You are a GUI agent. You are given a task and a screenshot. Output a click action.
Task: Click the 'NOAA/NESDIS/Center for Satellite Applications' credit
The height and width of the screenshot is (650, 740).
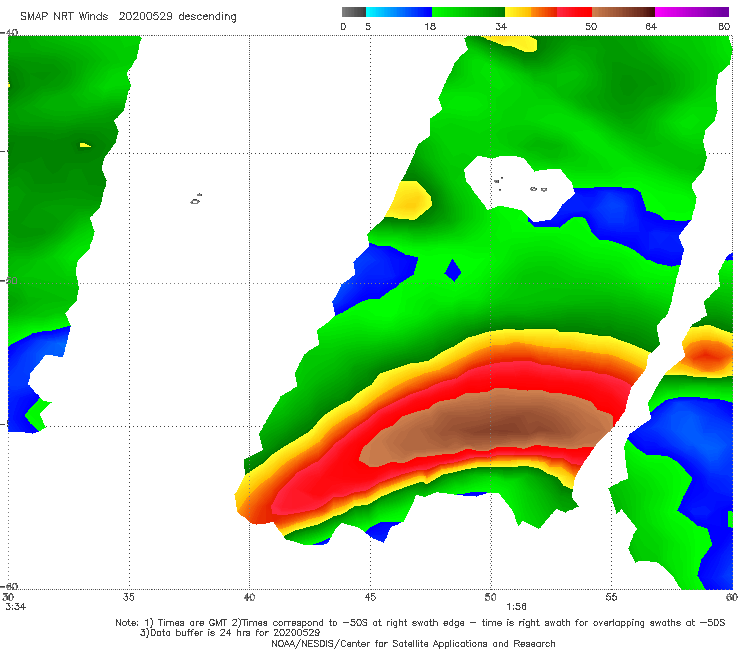(413, 643)
